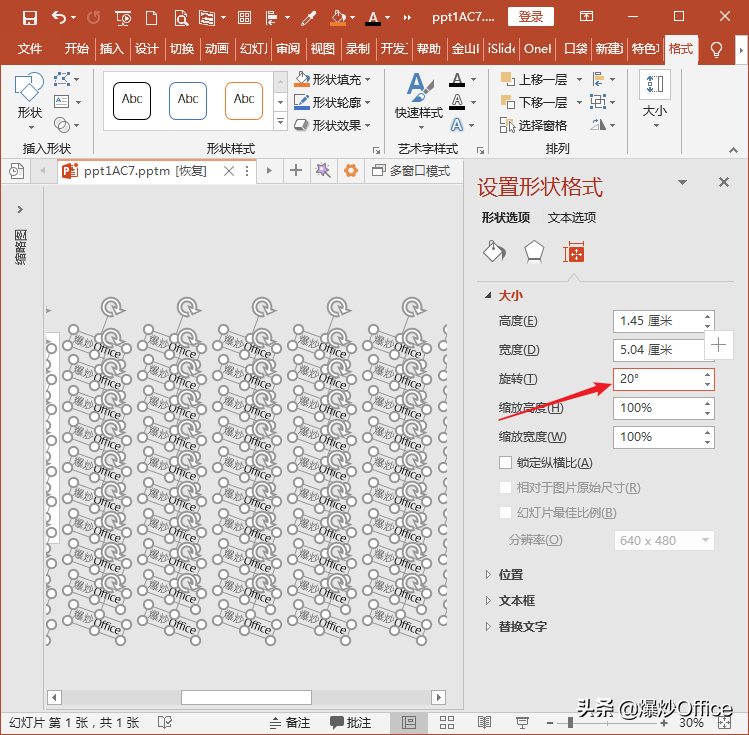
Task: Select the orange outline Abc style
Action: tap(244, 100)
